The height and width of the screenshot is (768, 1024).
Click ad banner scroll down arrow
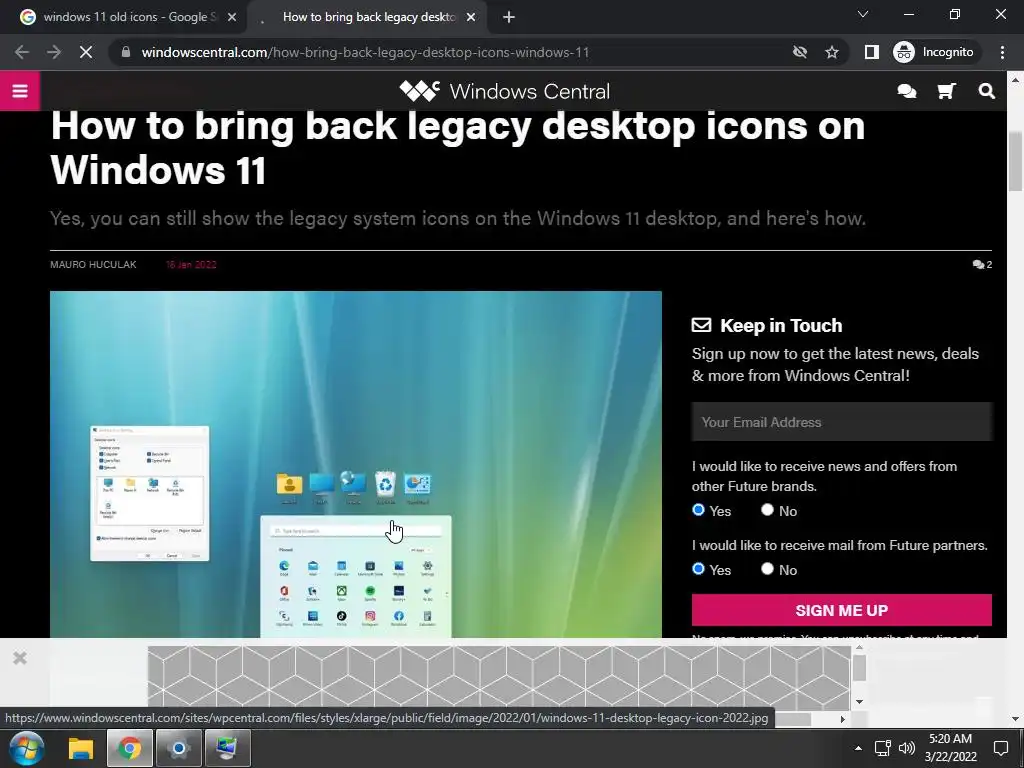859,701
